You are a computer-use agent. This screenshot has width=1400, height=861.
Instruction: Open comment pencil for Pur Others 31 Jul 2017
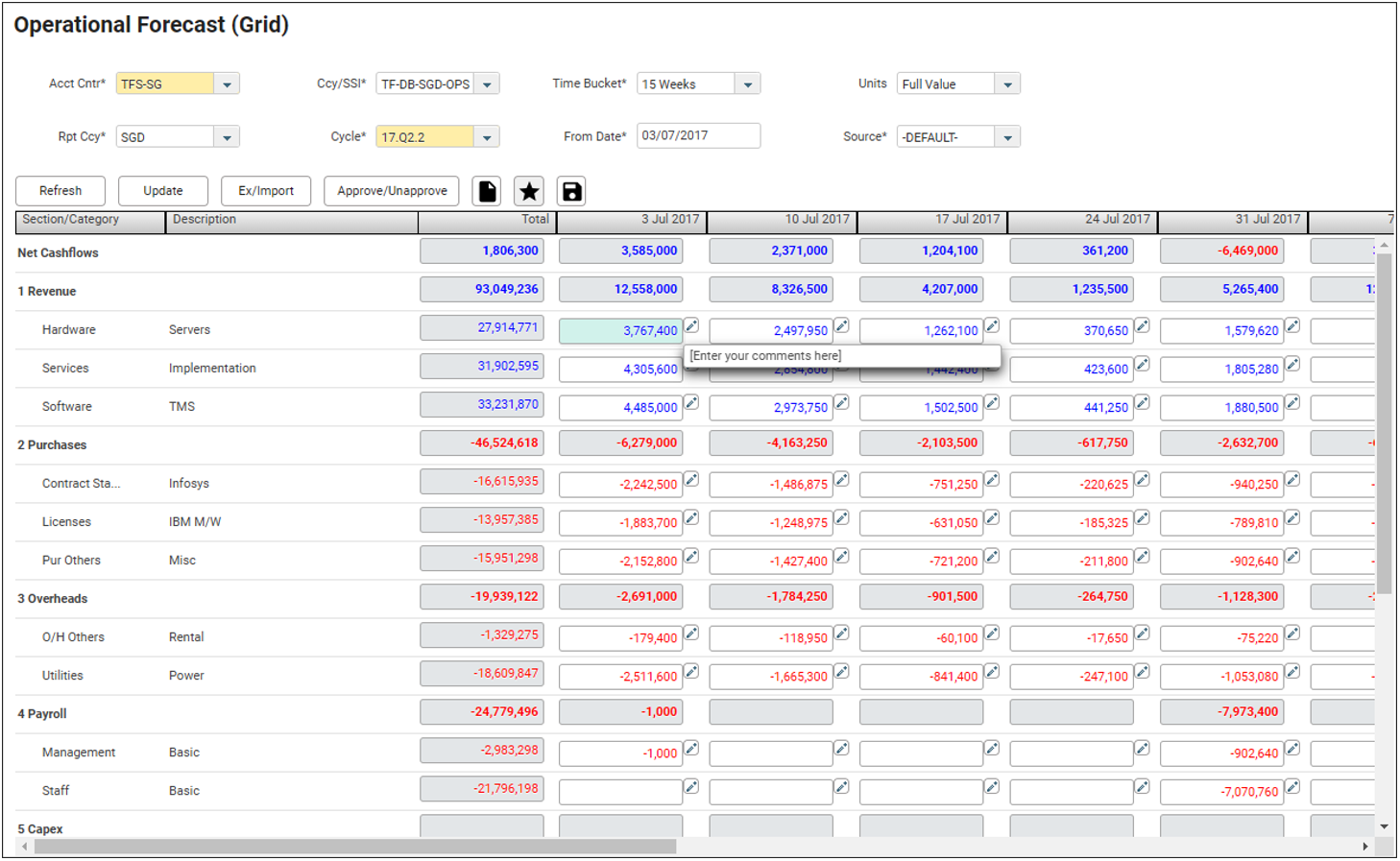pos(1292,557)
